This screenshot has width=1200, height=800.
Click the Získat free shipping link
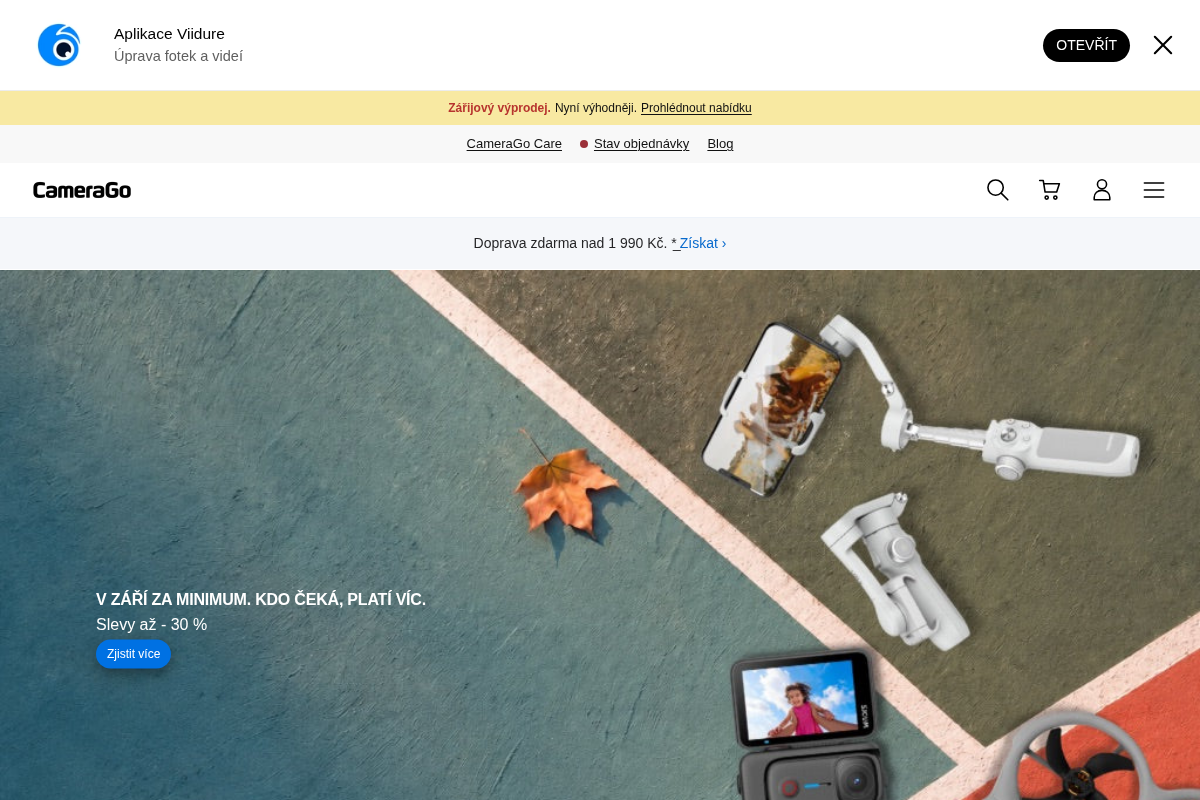pos(702,243)
